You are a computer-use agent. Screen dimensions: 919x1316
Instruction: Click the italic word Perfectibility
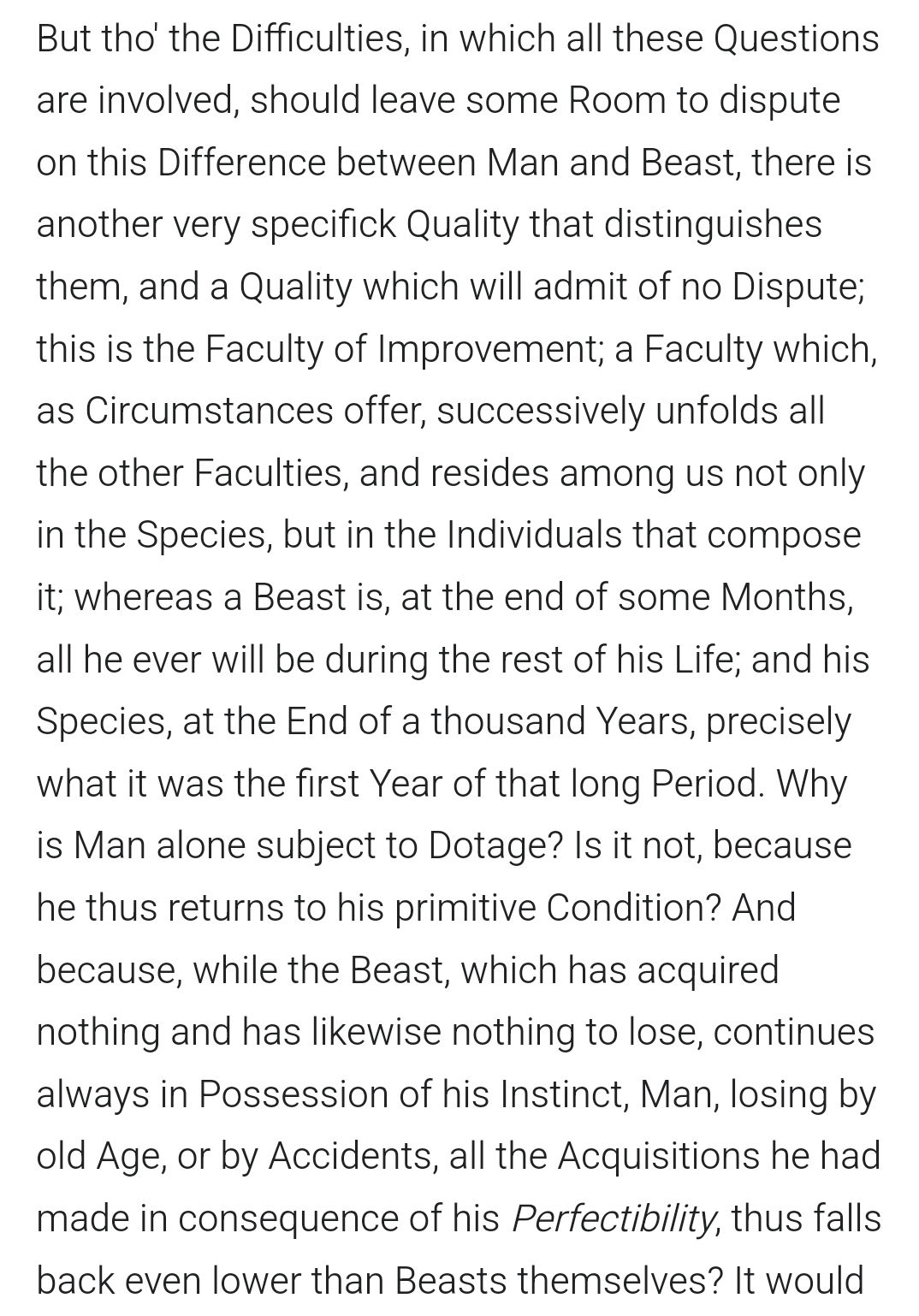point(612,1219)
